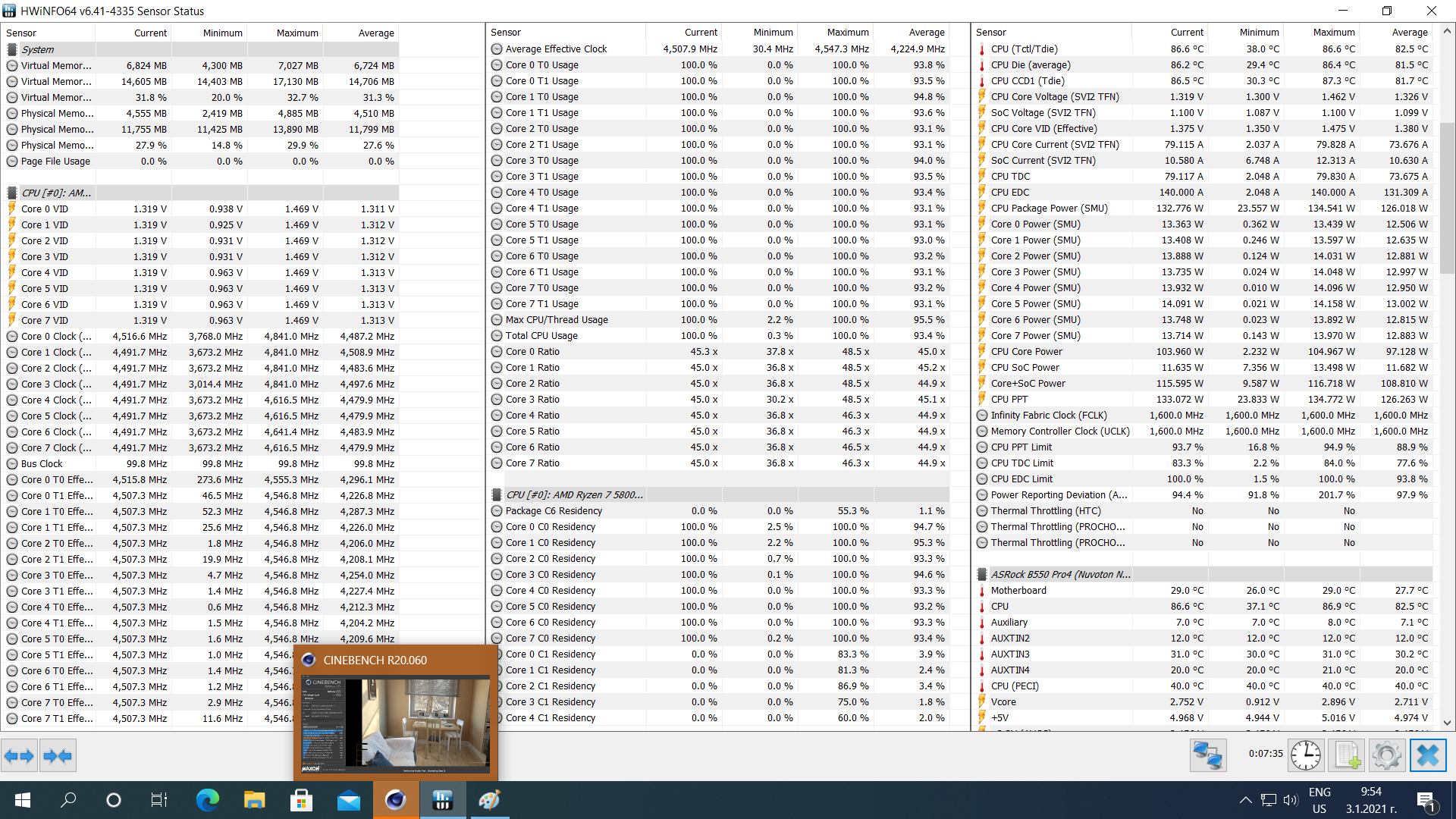Click the thermometer icon beside CPU (Tctl/Tdie)
The height and width of the screenshot is (819, 1456).
tap(982, 49)
